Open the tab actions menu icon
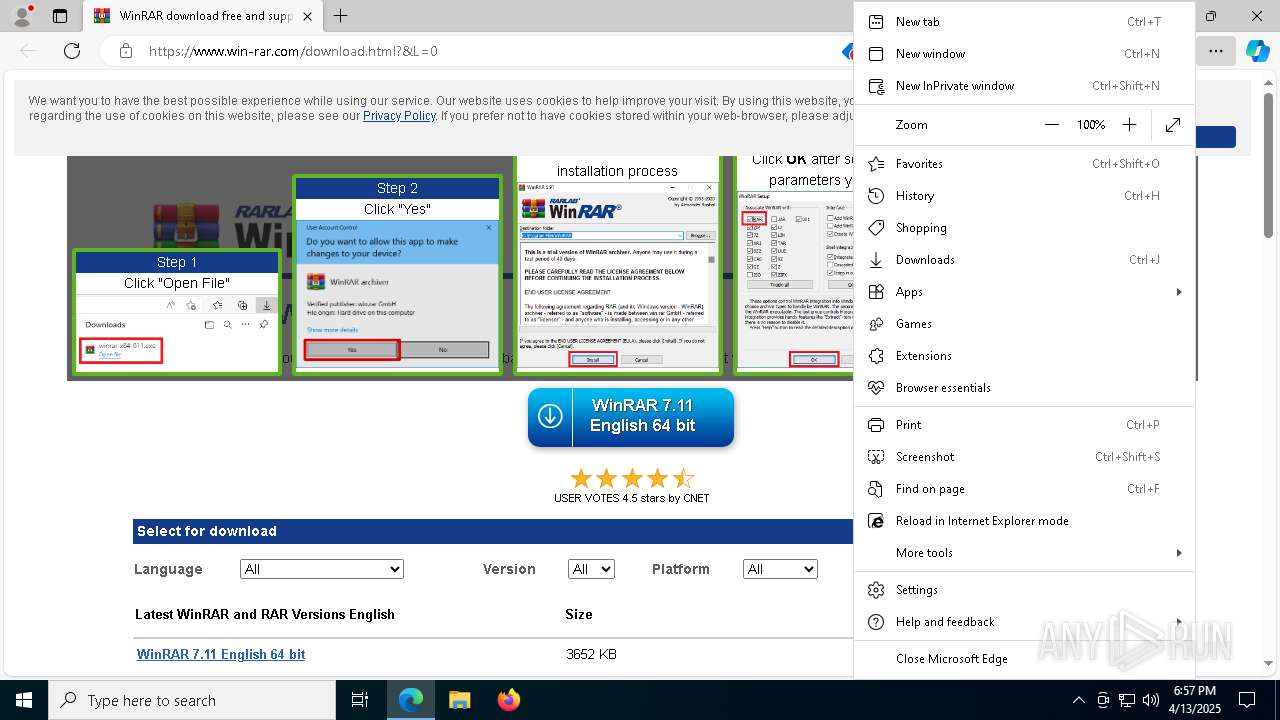The height and width of the screenshot is (720, 1280). coord(60,16)
